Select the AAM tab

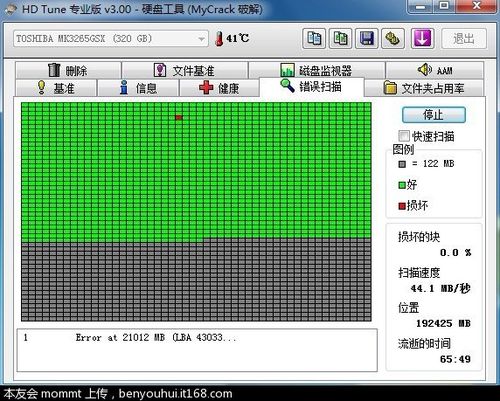pos(435,70)
